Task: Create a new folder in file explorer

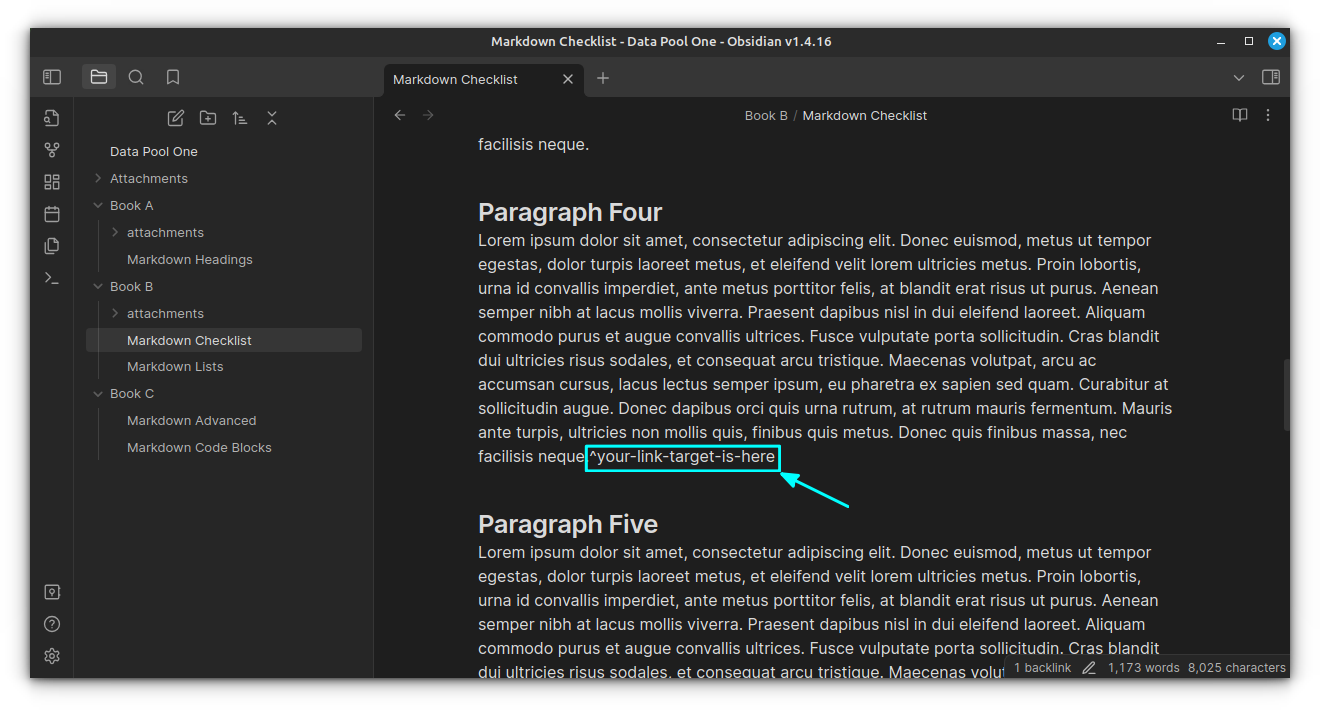Action: (x=208, y=118)
